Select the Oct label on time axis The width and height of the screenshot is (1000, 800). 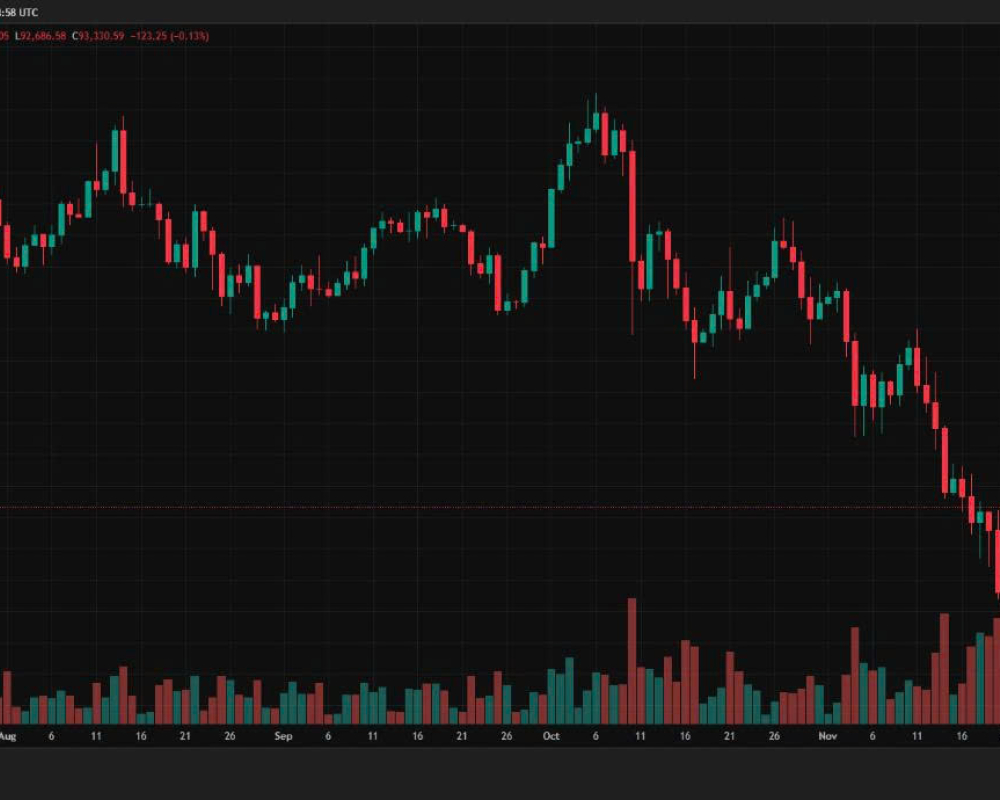click(550, 736)
